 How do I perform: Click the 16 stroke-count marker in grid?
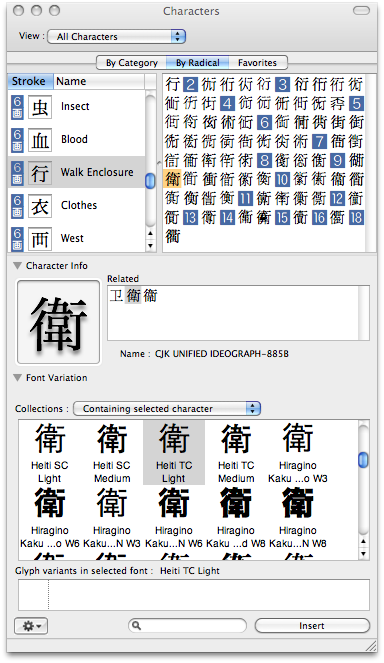[x=320, y=218]
